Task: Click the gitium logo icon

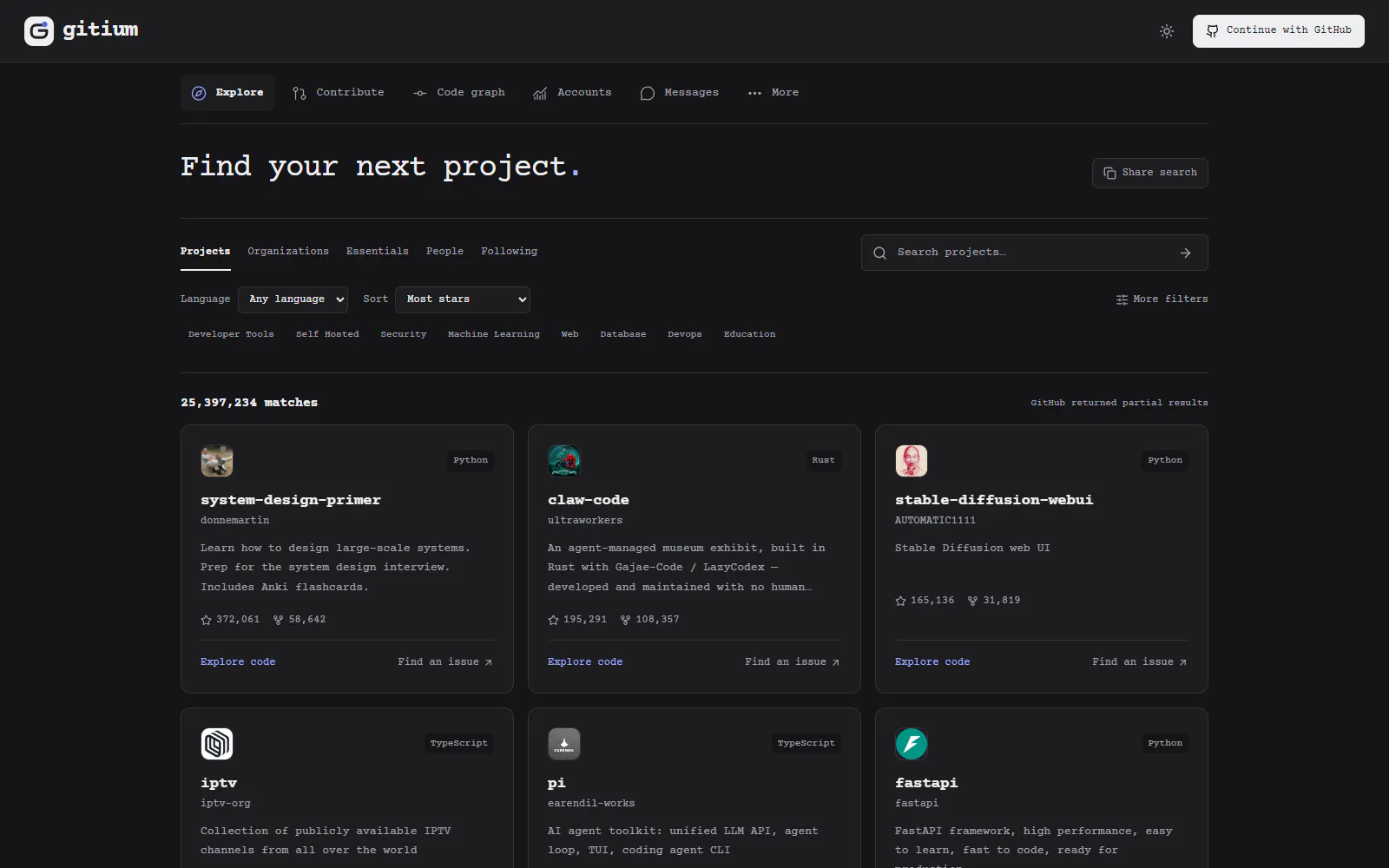Action: click(x=39, y=31)
